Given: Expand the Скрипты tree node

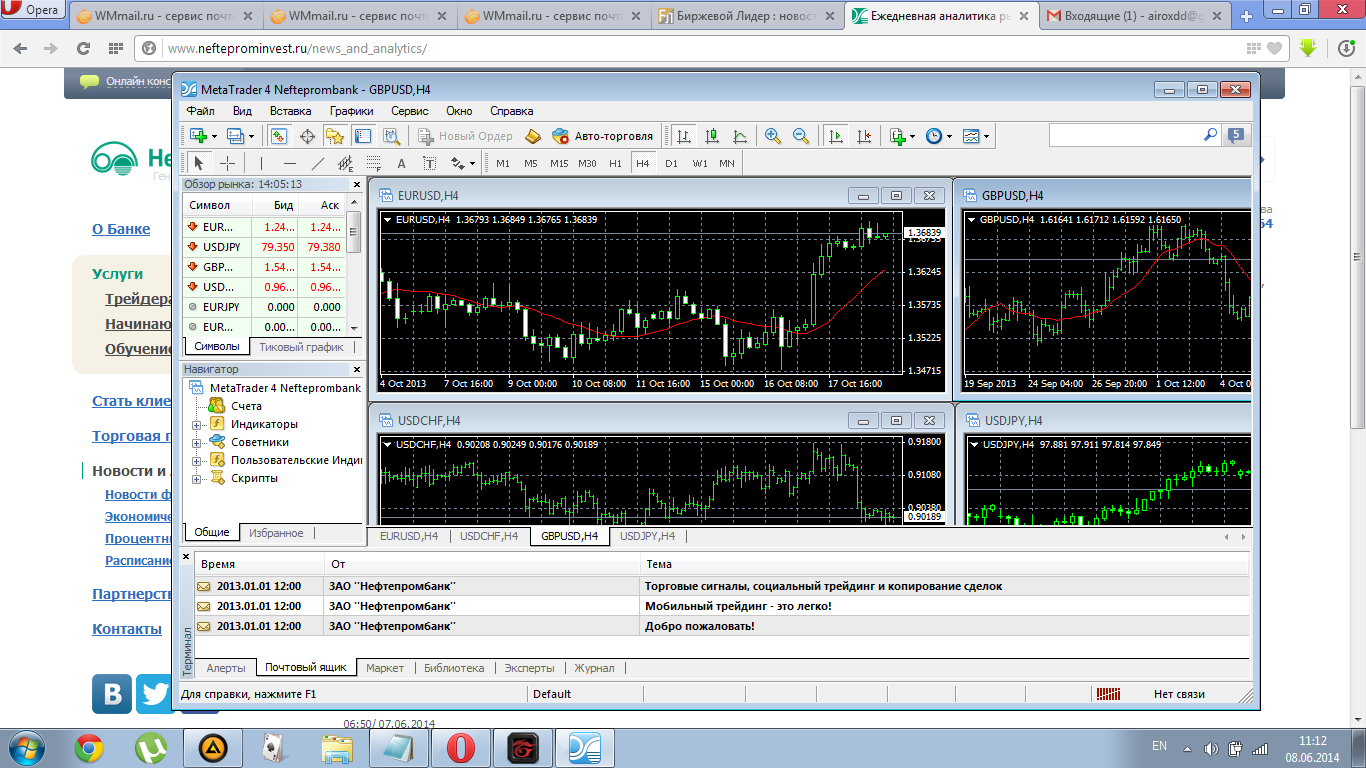Looking at the screenshot, I should (x=196, y=479).
